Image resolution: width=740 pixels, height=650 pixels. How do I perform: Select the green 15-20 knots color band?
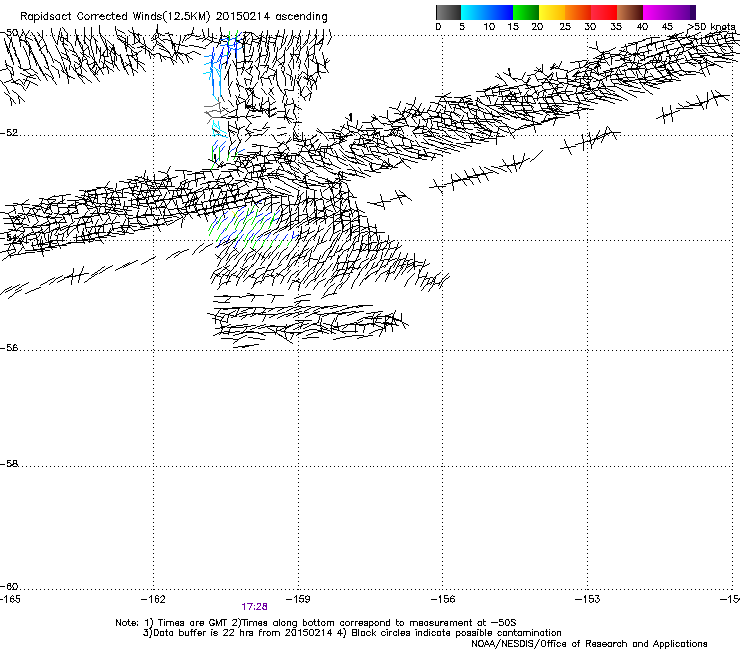526,12
